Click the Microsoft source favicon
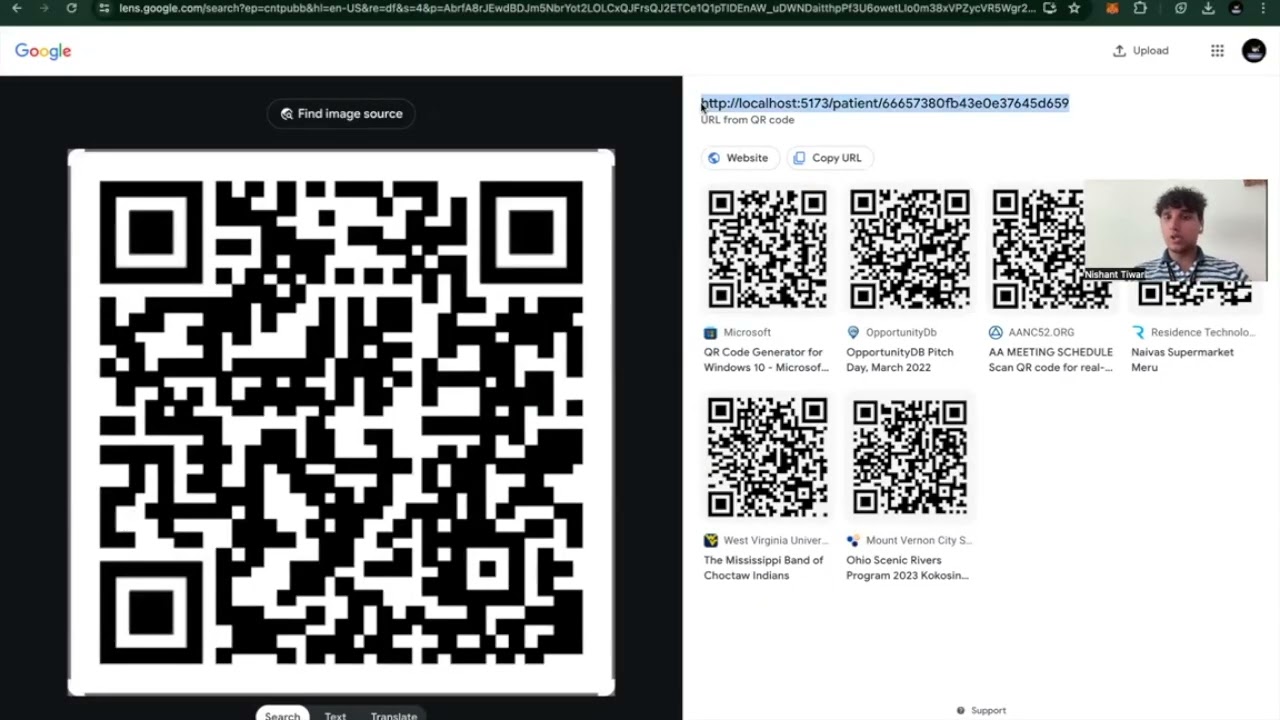 coord(711,332)
